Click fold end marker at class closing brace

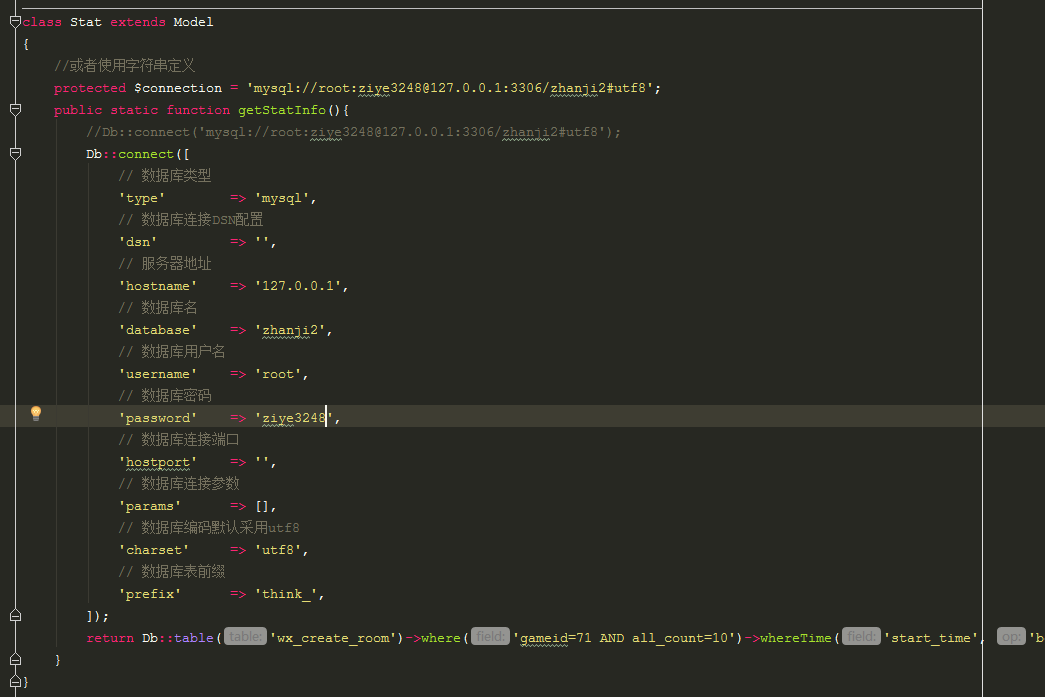(14, 681)
